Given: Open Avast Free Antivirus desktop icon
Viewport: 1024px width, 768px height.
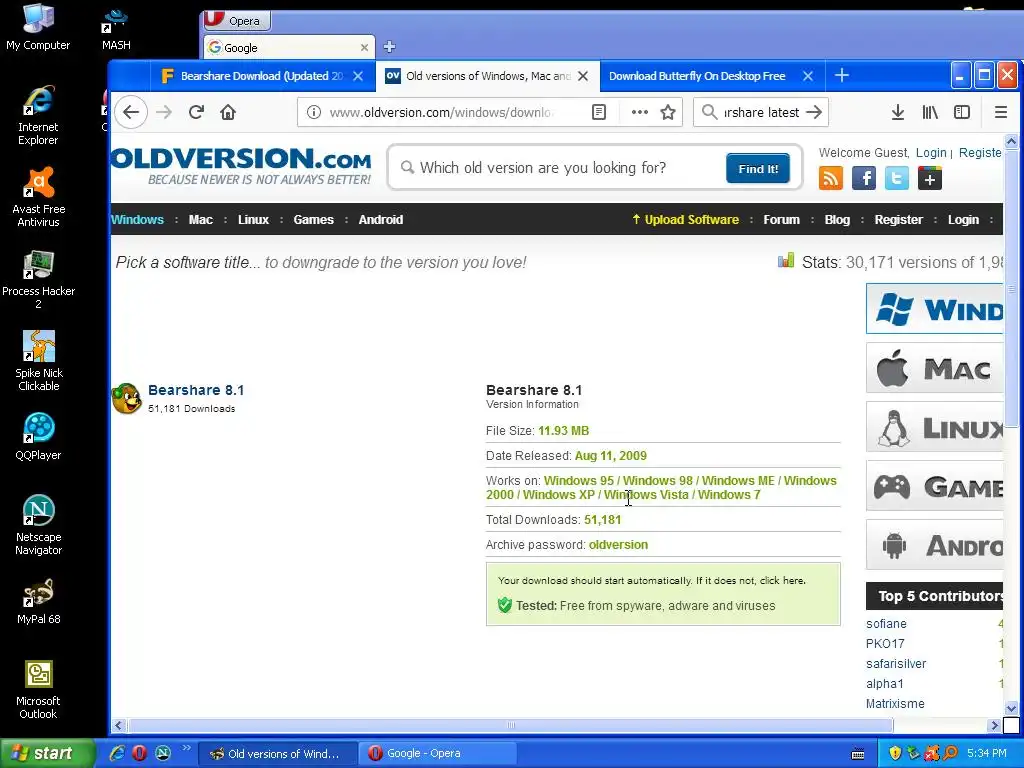Looking at the screenshot, I should (39, 197).
